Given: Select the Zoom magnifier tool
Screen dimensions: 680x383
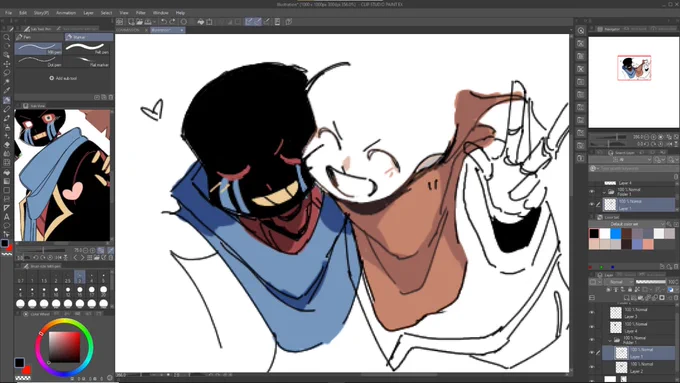Looking at the screenshot, I should [x=7, y=37].
